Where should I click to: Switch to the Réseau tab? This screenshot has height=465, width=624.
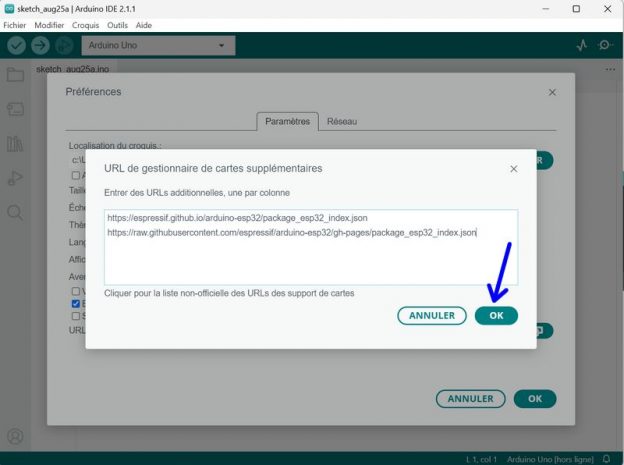pos(341,121)
